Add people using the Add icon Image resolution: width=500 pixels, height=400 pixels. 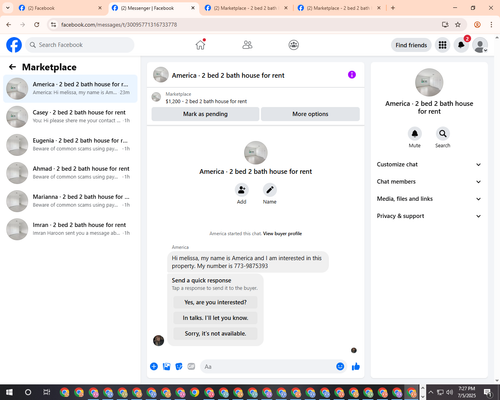[x=241, y=190]
